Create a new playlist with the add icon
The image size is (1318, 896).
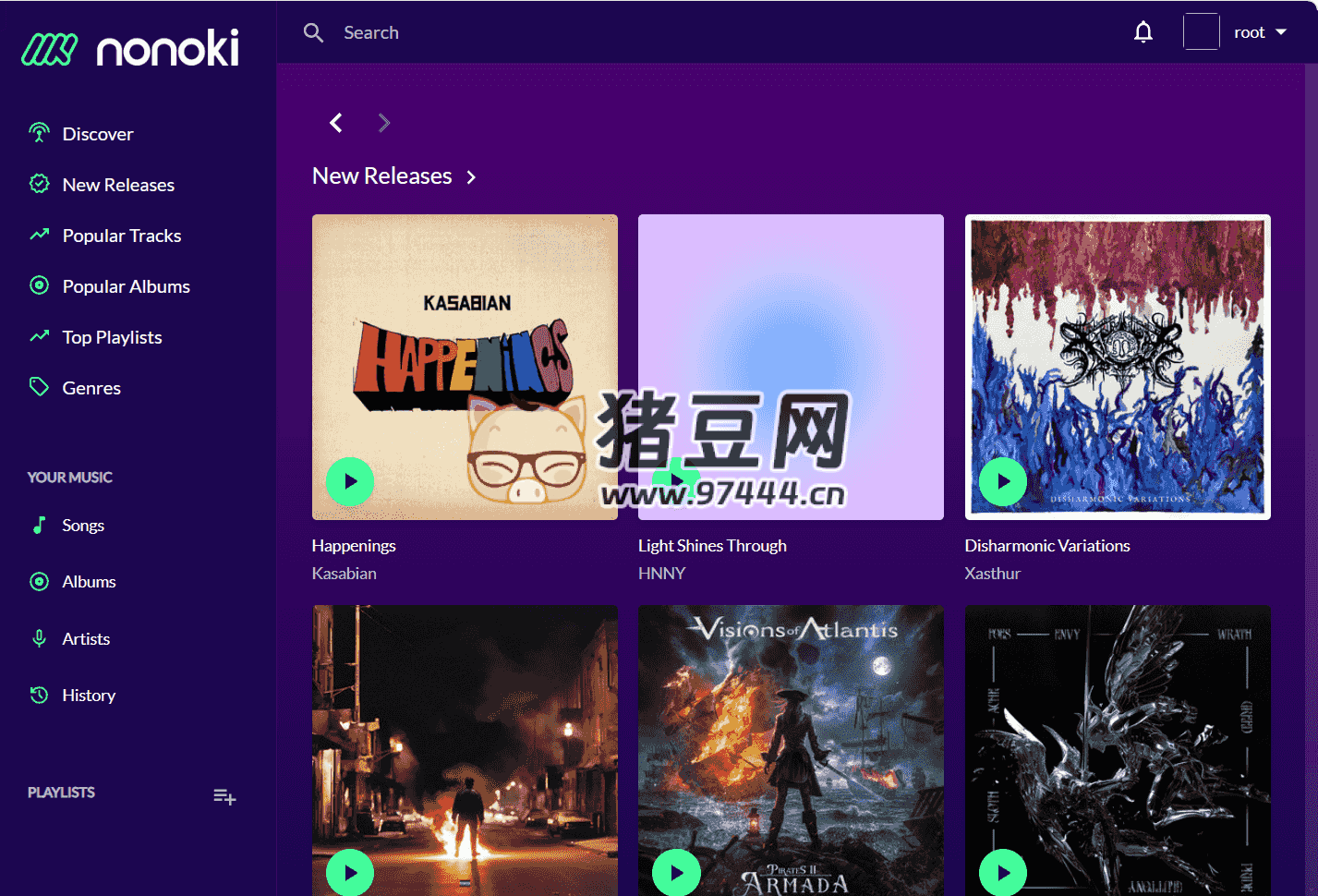pyautogui.click(x=224, y=795)
